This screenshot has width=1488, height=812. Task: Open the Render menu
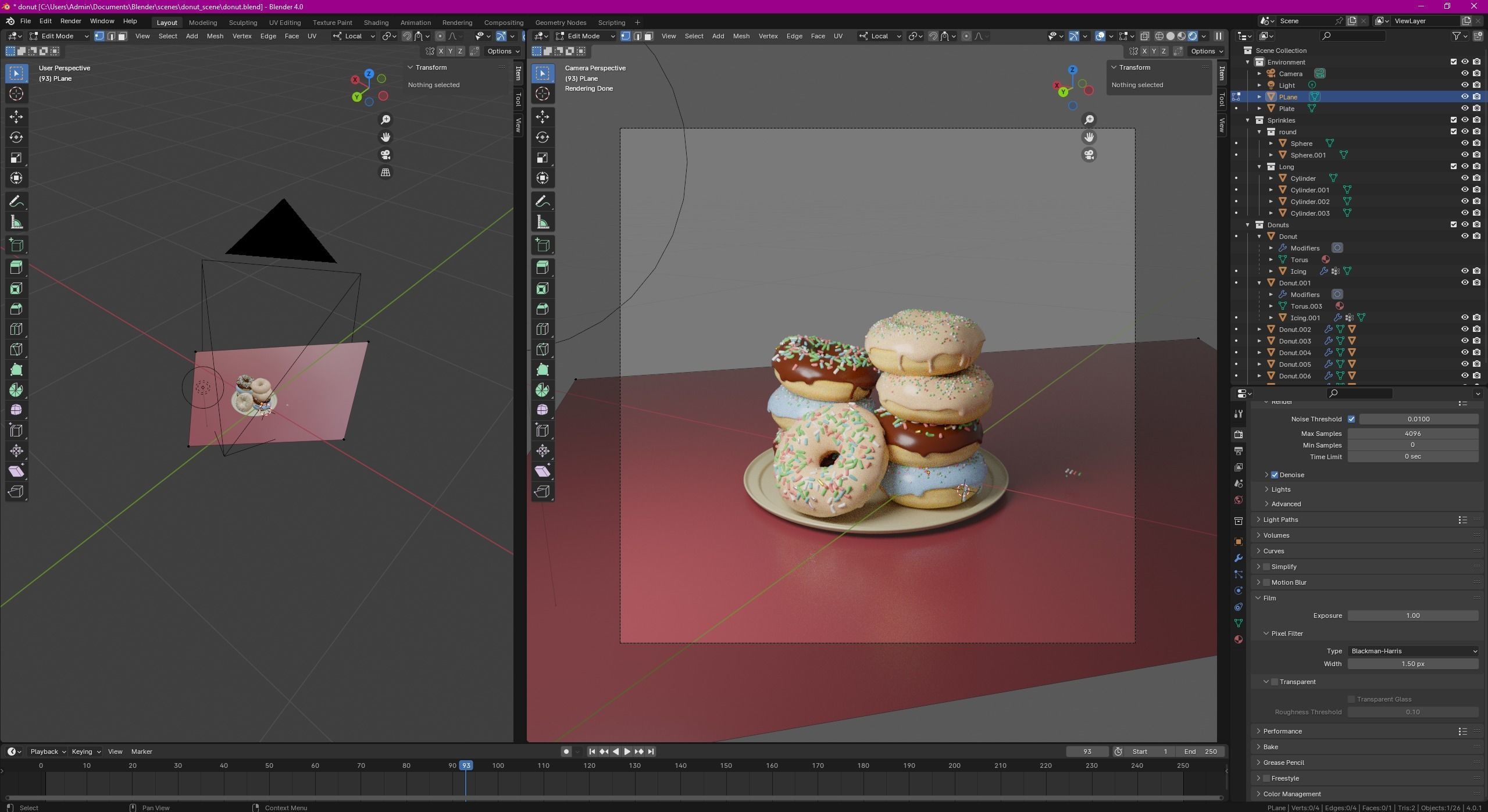pyautogui.click(x=70, y=21)
